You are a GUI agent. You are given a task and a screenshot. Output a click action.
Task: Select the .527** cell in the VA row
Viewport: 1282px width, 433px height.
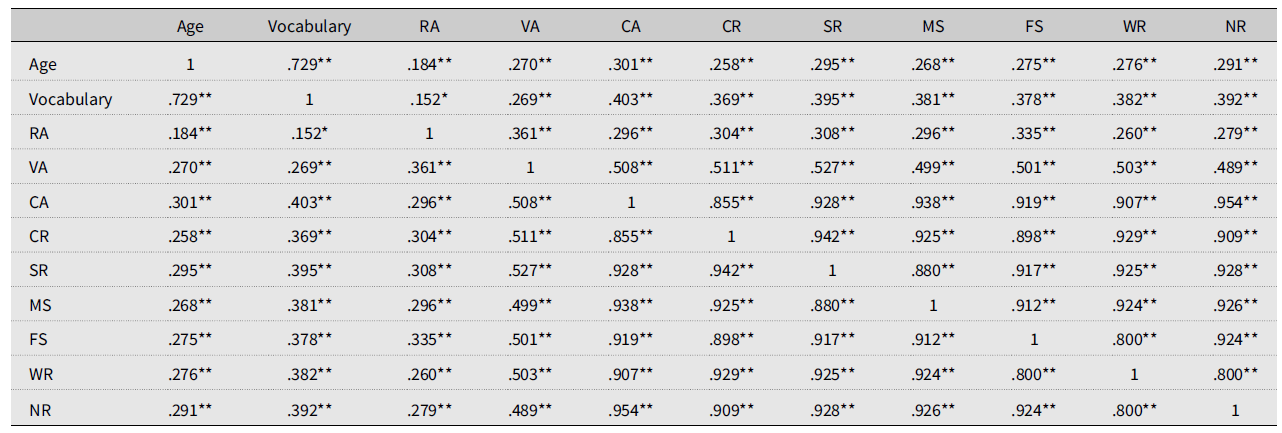point(833,168)
